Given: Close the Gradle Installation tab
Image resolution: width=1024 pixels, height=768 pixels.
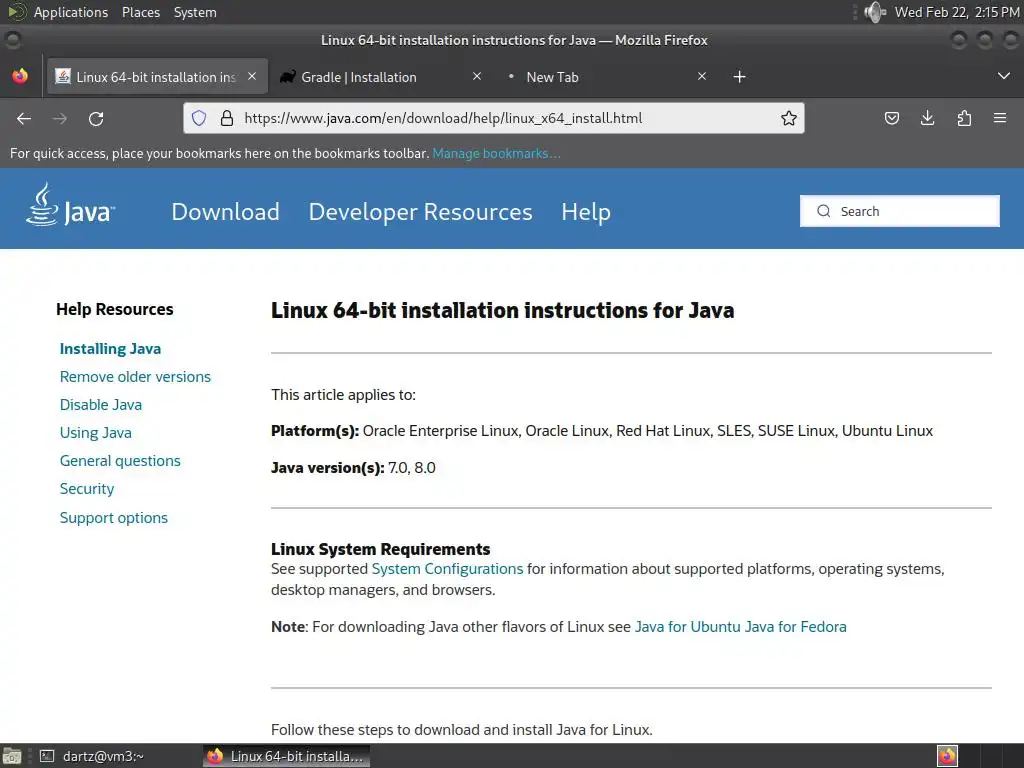Looking at the screenshot, I should [477, 76].
